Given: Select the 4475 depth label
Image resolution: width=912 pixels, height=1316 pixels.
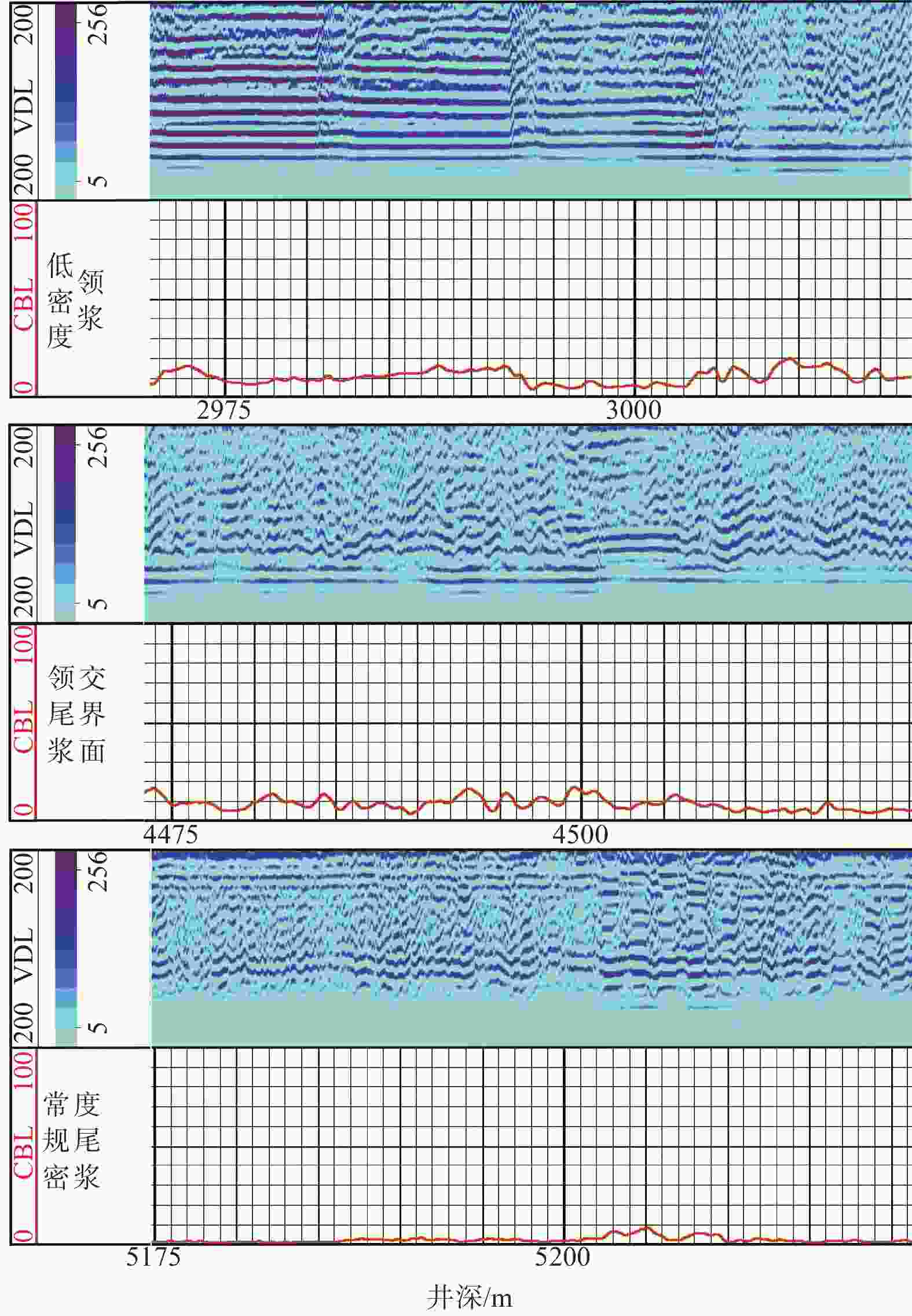Looking at the screenshot, I should tap(171, 835).
